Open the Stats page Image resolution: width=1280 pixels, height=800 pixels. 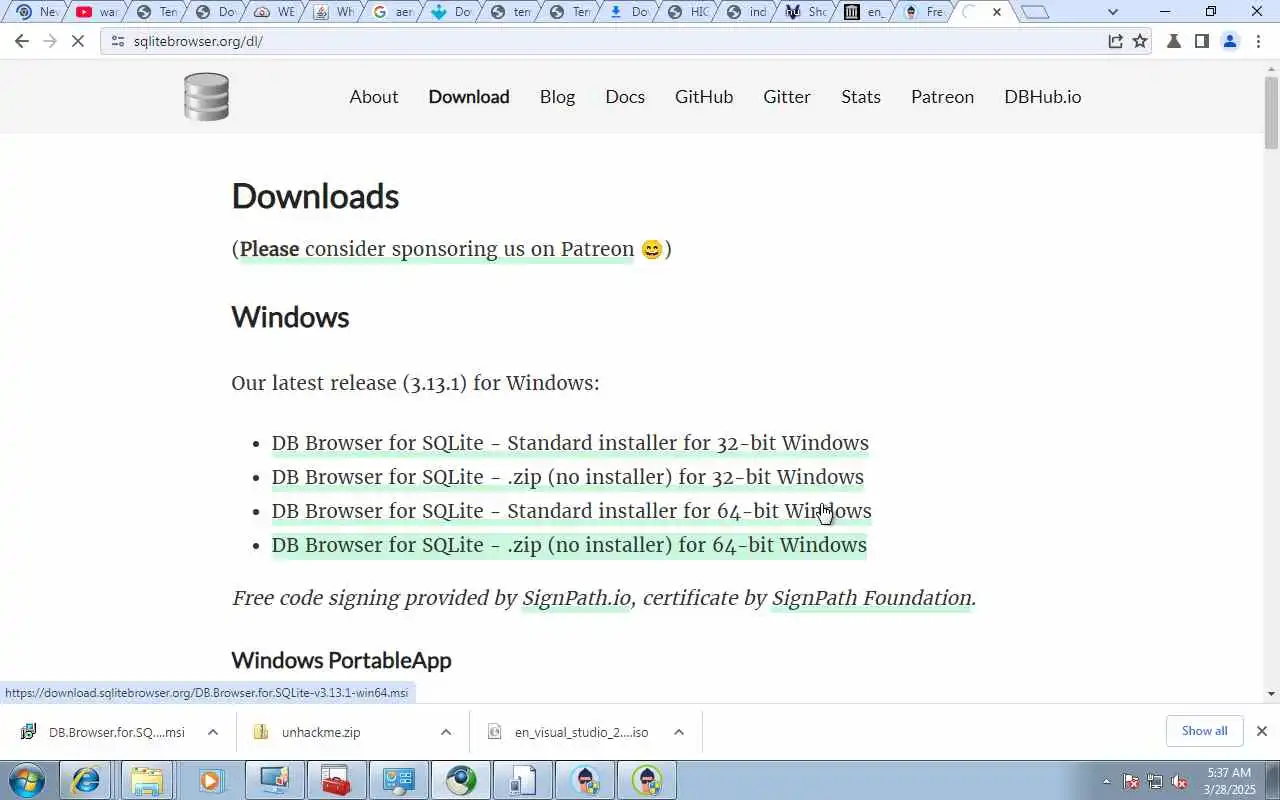pyautogui.click(x=861, y=97)
